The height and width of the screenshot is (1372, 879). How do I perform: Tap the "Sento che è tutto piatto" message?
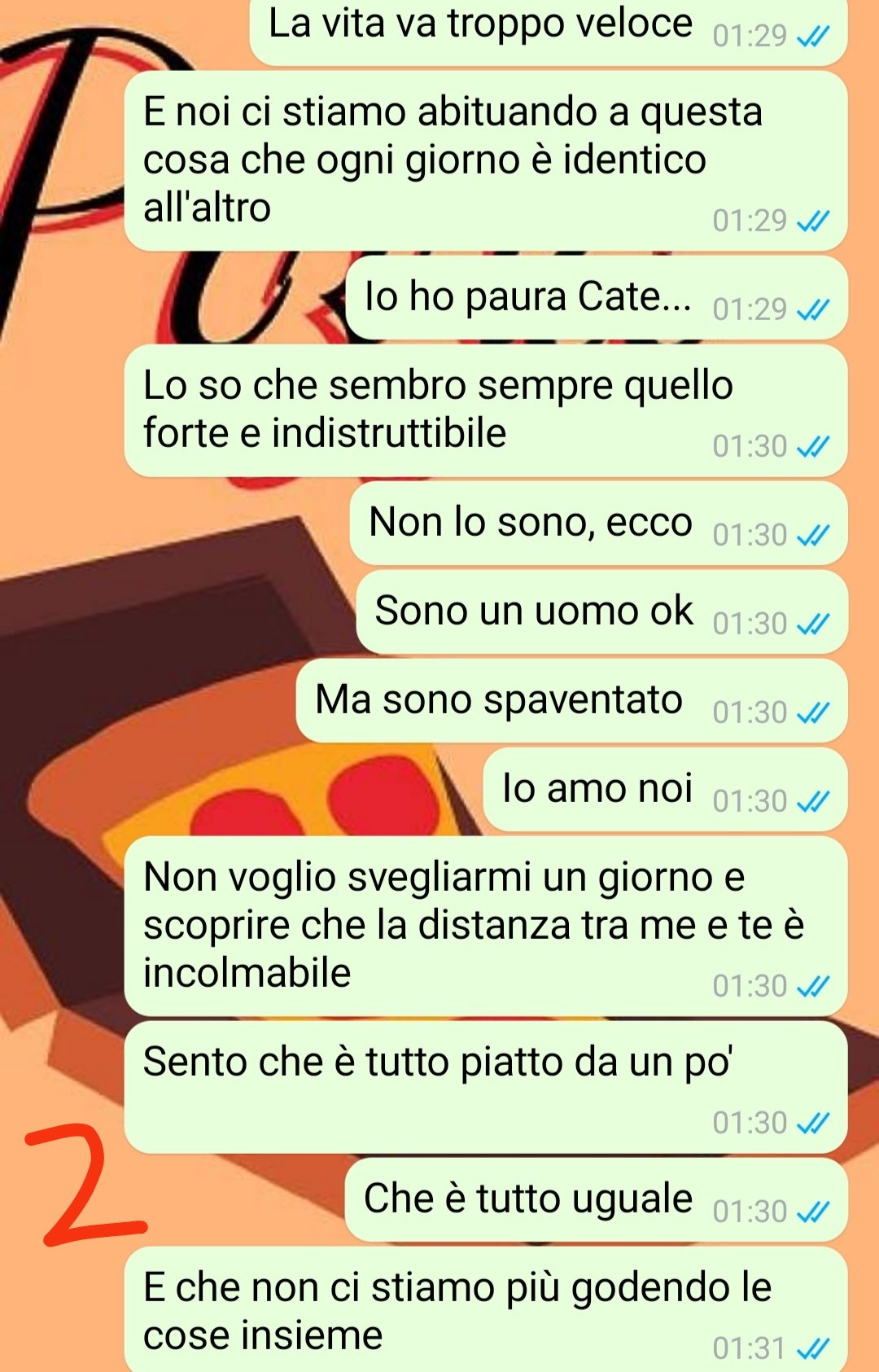[x=486, y=1087]
